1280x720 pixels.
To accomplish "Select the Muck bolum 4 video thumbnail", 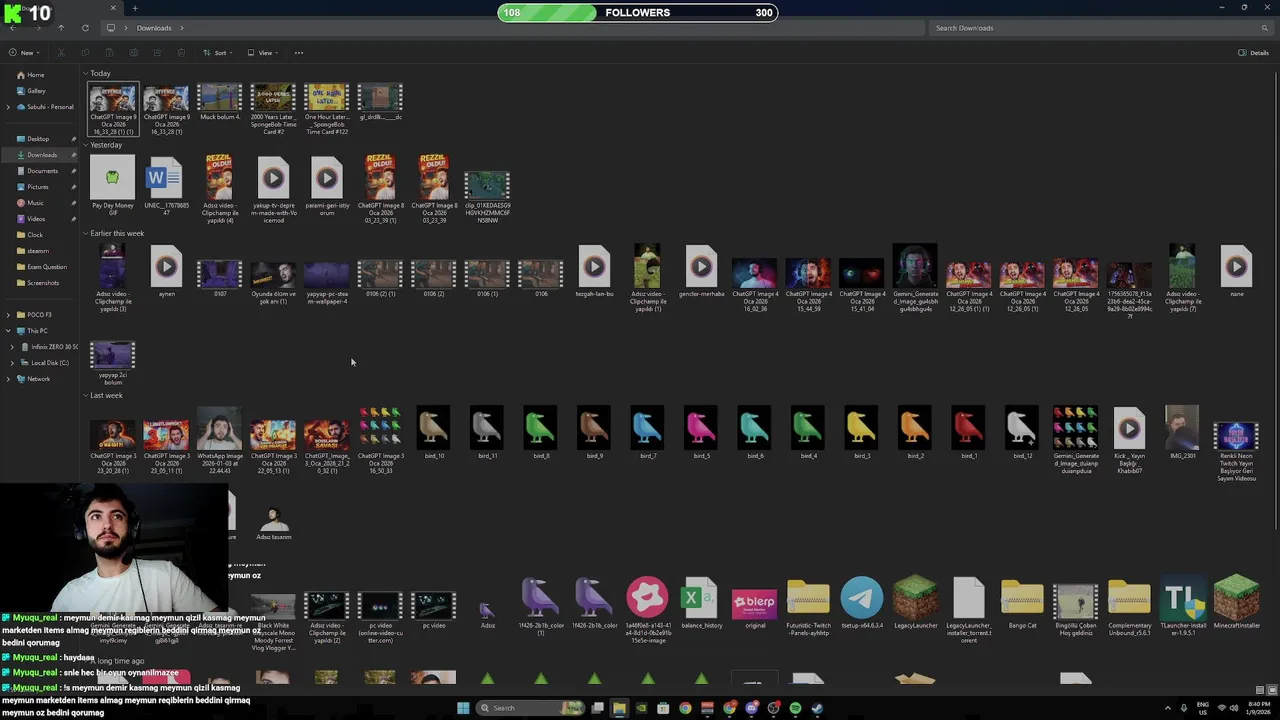I will coord(219,103).
